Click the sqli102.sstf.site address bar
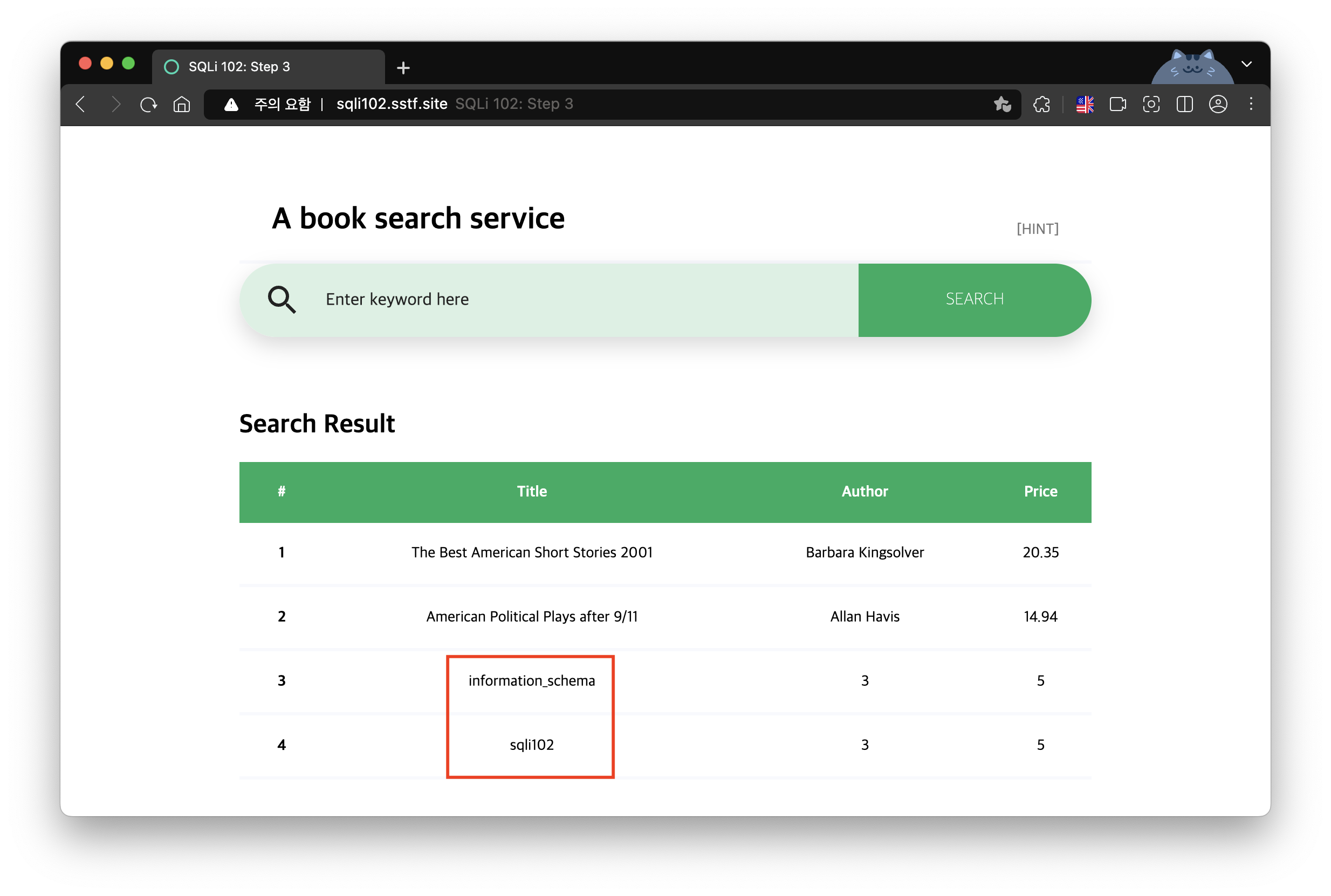 coord(392,104)
